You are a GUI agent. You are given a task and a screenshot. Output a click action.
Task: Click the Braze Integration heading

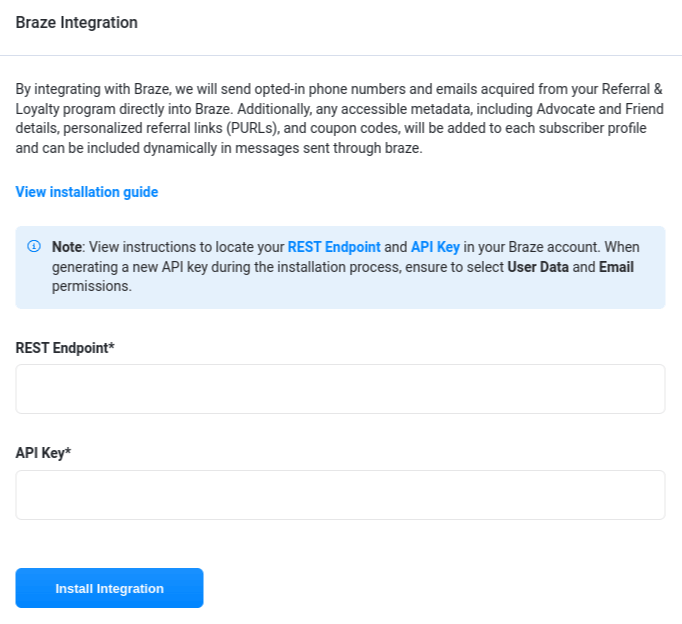tap(77, 22)
